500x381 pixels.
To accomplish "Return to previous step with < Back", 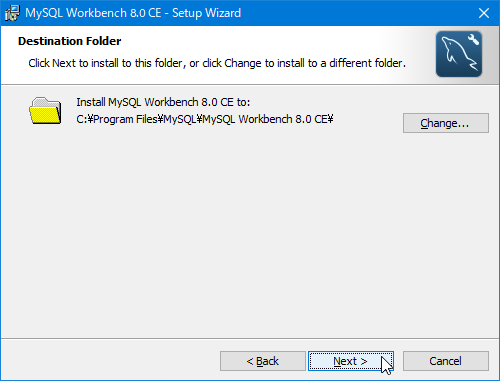I will click(263, 361).
